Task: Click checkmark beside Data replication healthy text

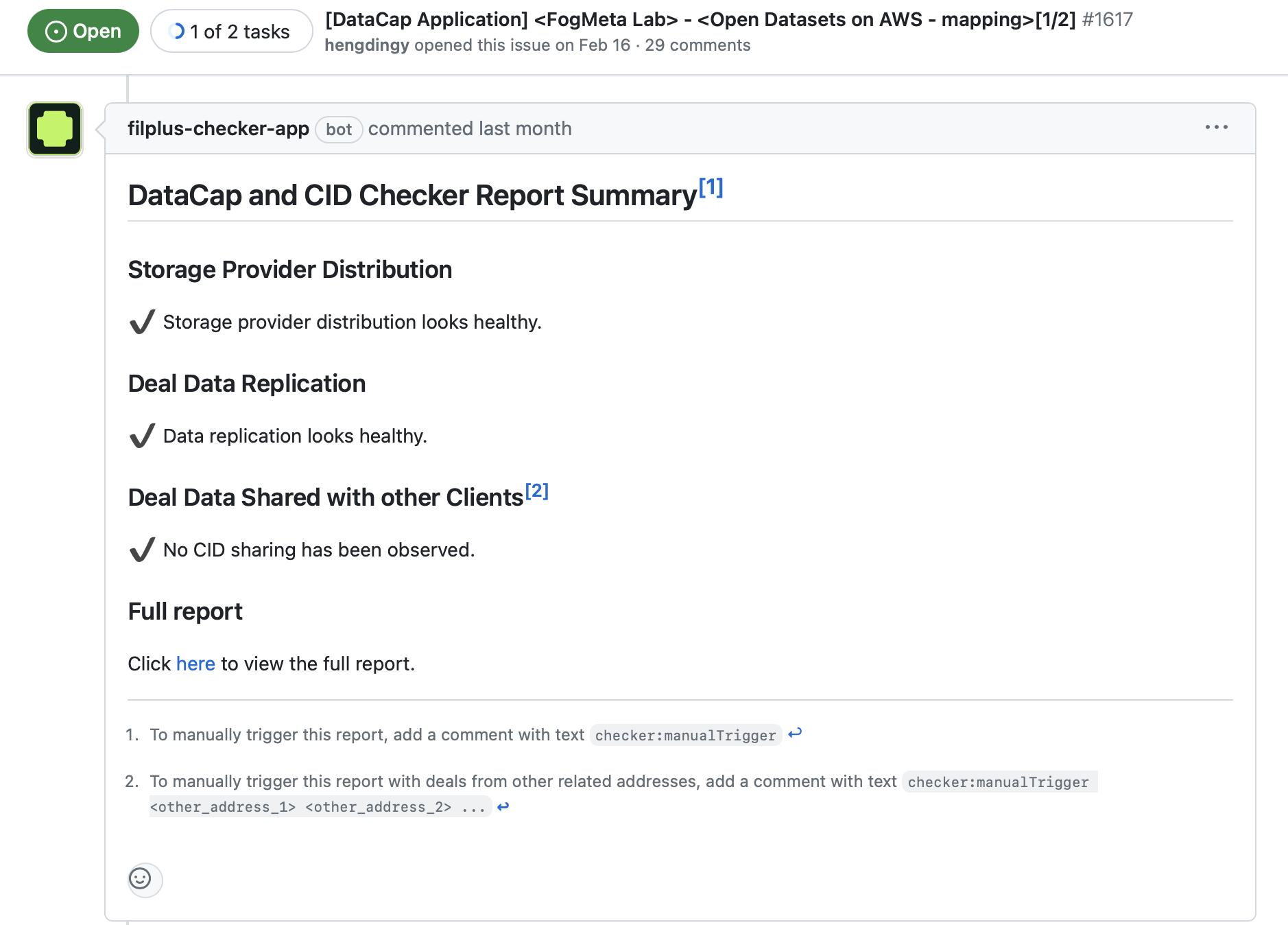Action: (x=141, y=435)
